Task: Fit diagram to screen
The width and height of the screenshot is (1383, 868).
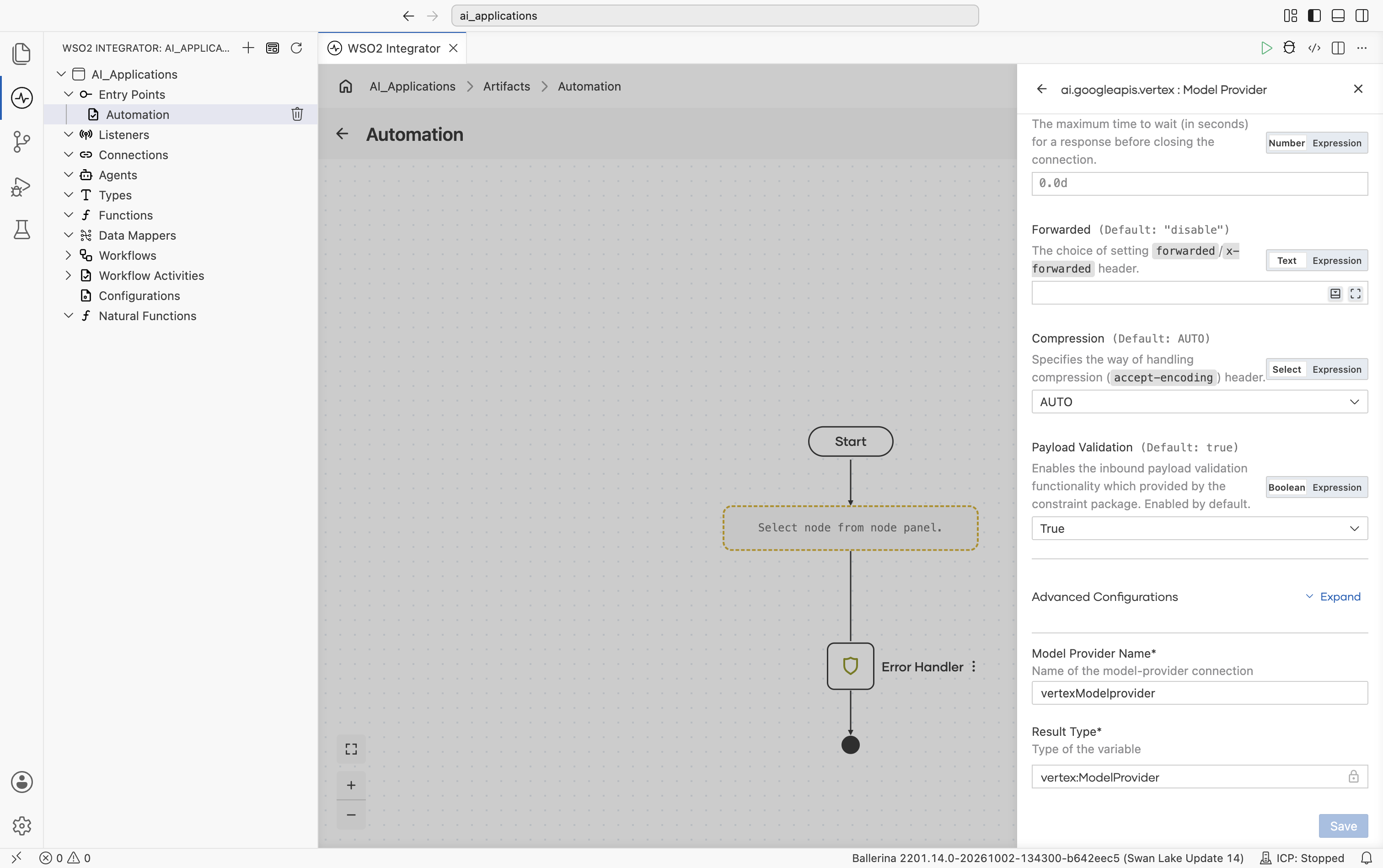Action: pos(351,749)
